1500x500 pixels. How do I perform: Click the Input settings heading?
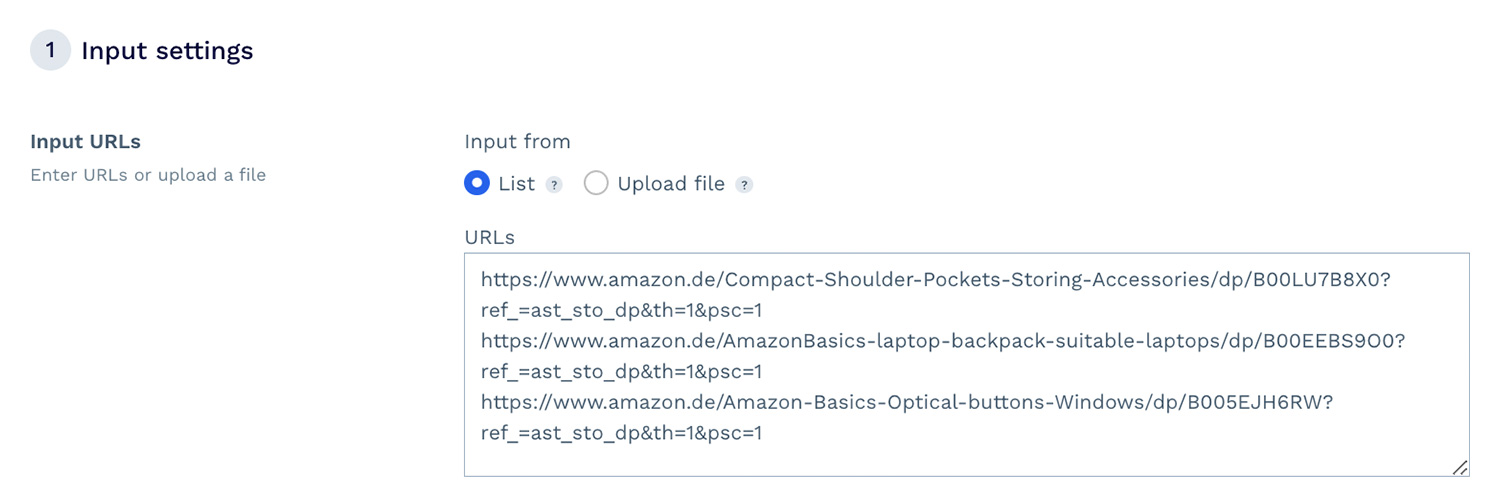[x=167, y=51]
